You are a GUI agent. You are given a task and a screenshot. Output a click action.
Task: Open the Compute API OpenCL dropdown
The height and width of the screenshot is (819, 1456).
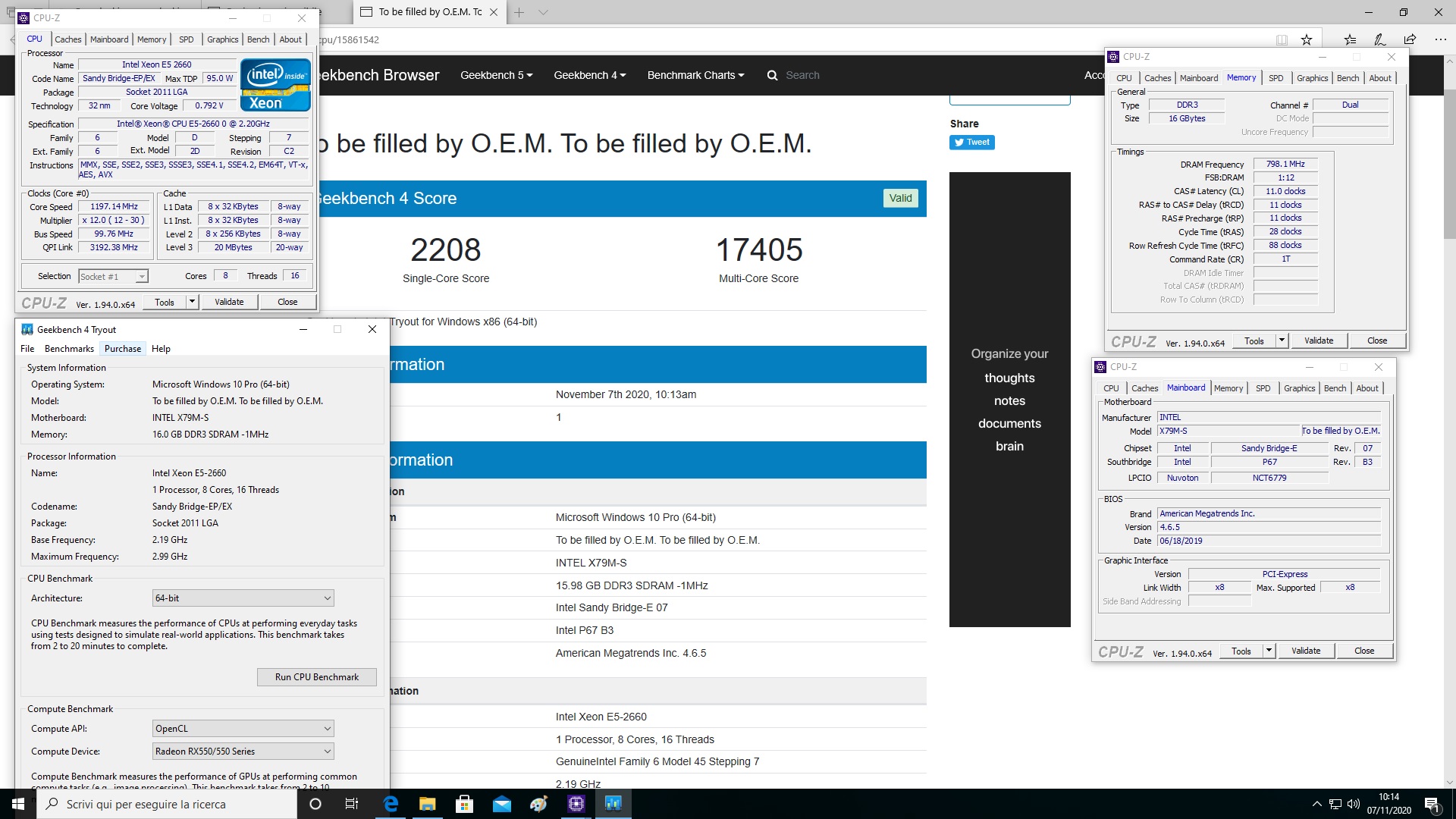tap(243, 729)
